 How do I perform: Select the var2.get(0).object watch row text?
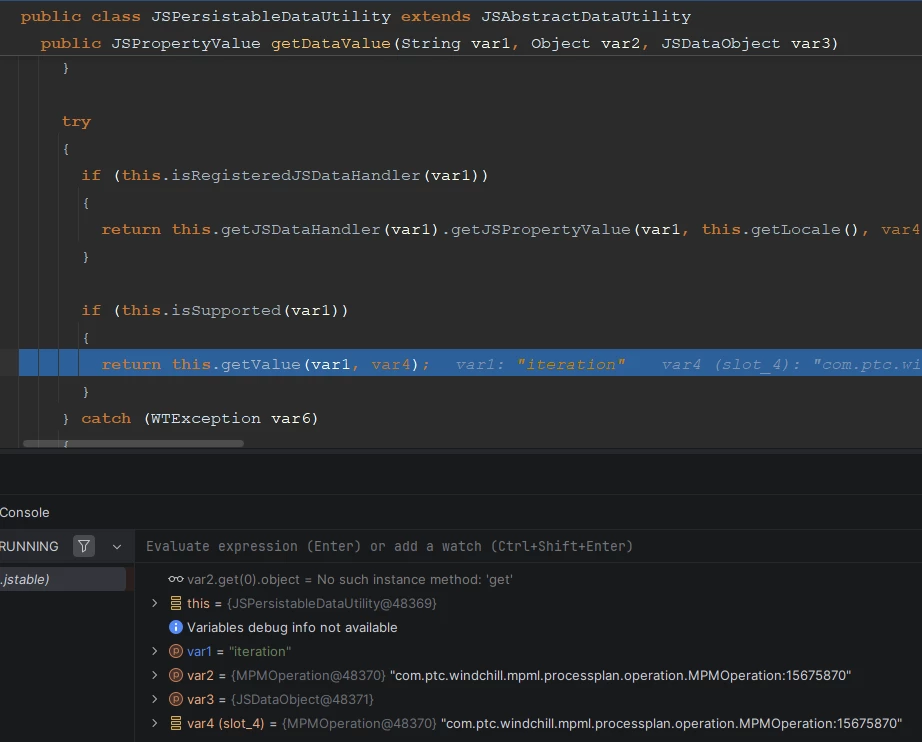pos(350,580)
